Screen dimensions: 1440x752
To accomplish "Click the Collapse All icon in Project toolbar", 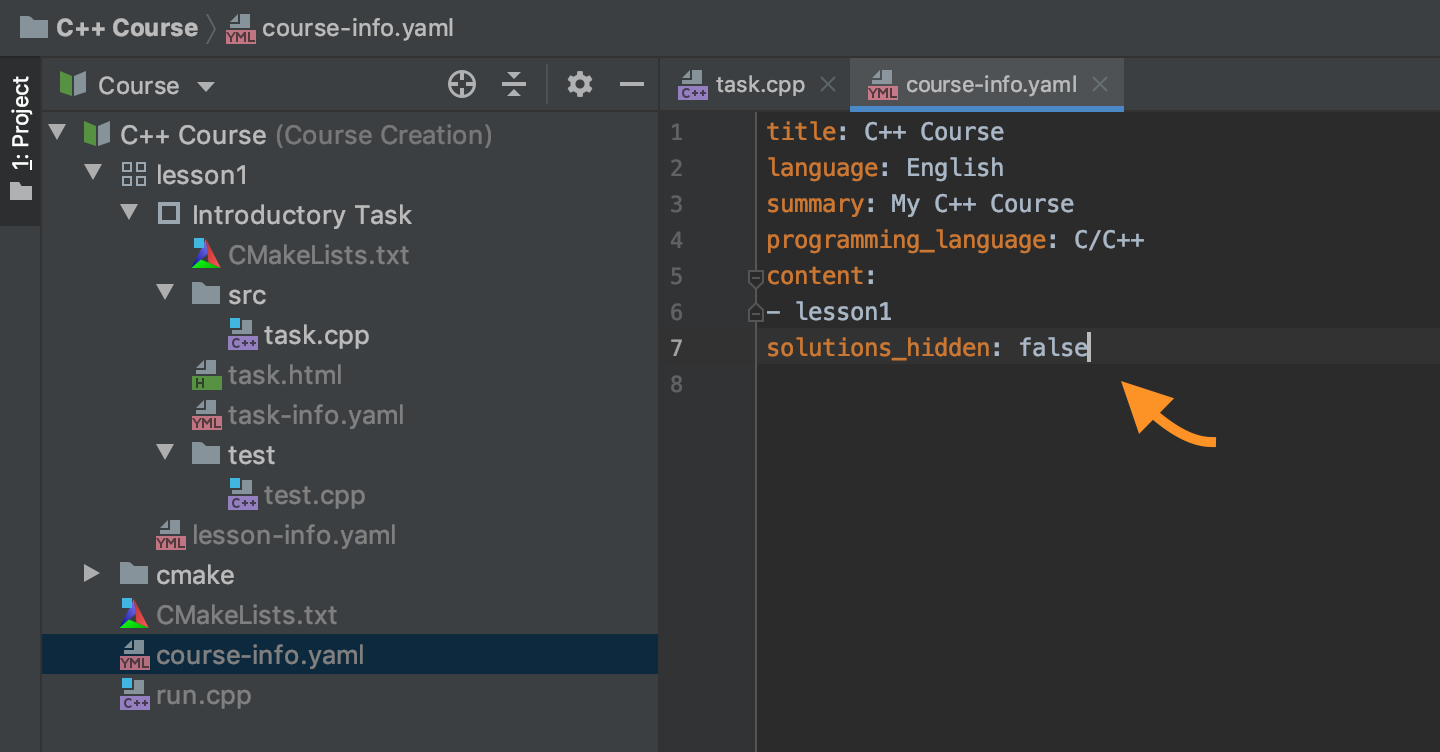I will tap(514, 84).
